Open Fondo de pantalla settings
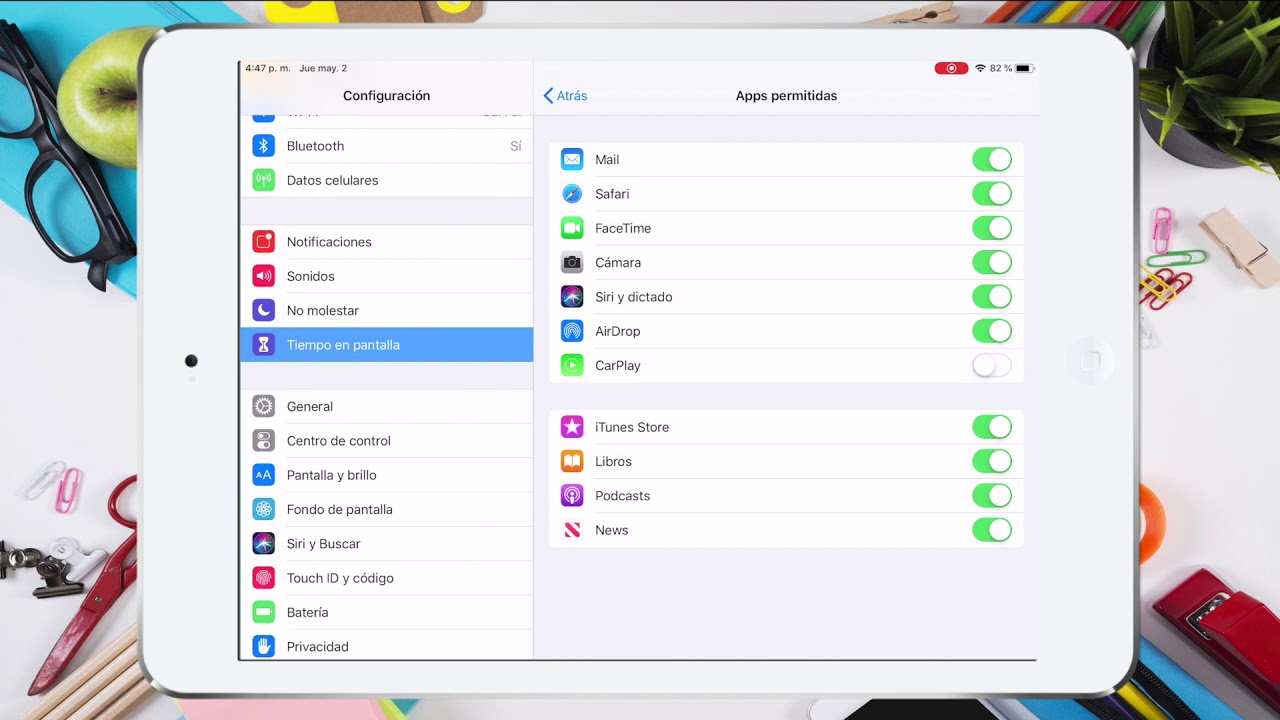The height and width of the screenshot is (720, 1280). [387, 509]
